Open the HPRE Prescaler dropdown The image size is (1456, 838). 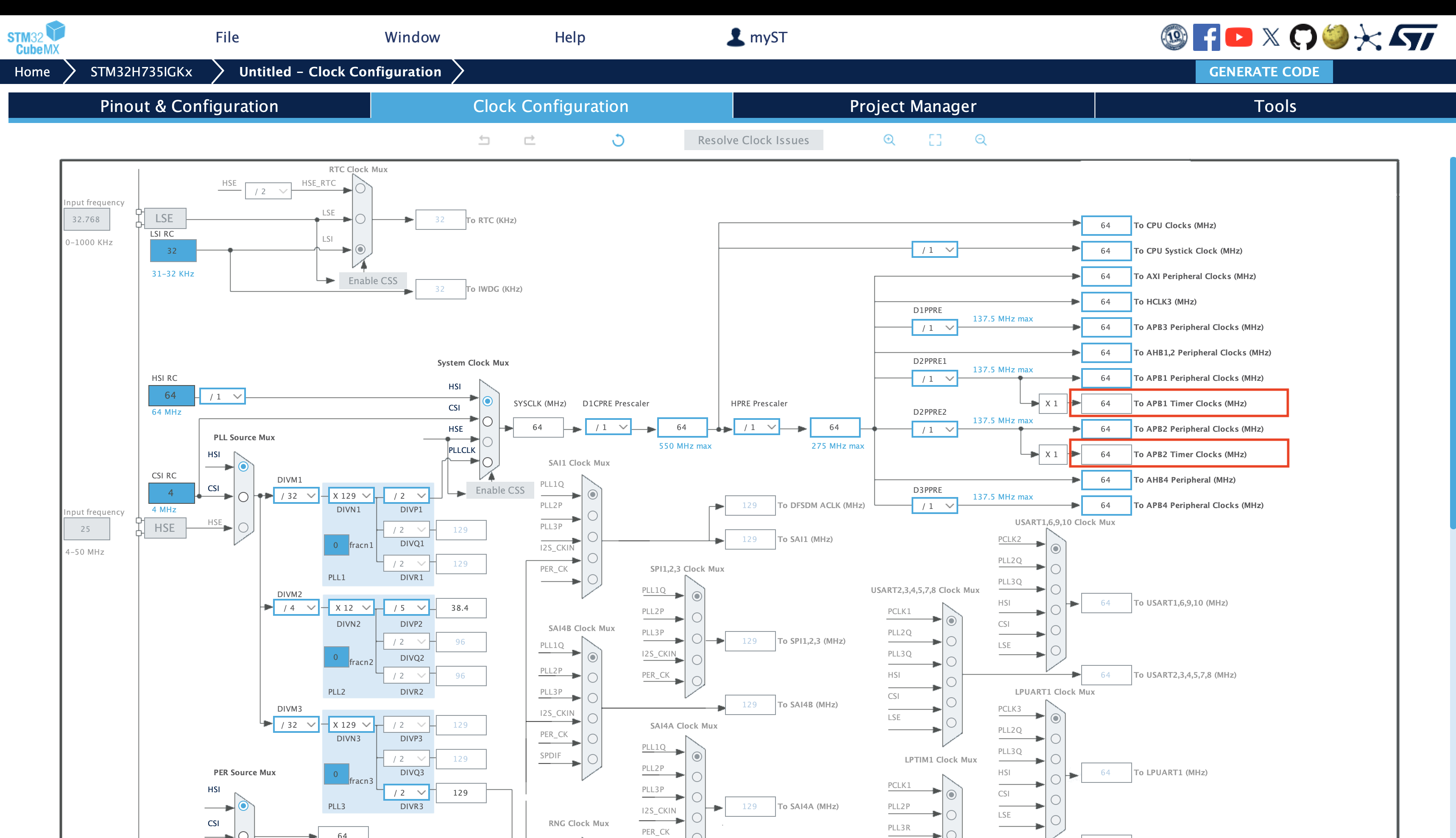click(x=756, y=427)
